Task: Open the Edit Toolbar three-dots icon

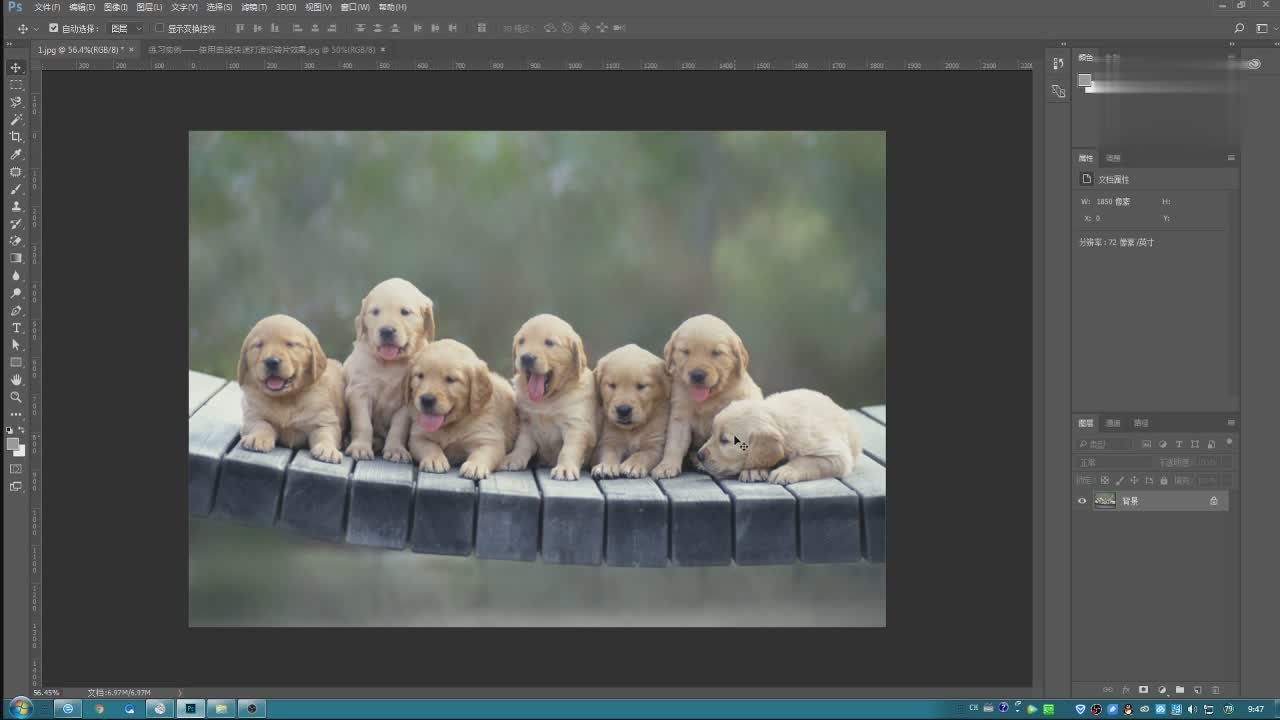Action: (16, 414)
